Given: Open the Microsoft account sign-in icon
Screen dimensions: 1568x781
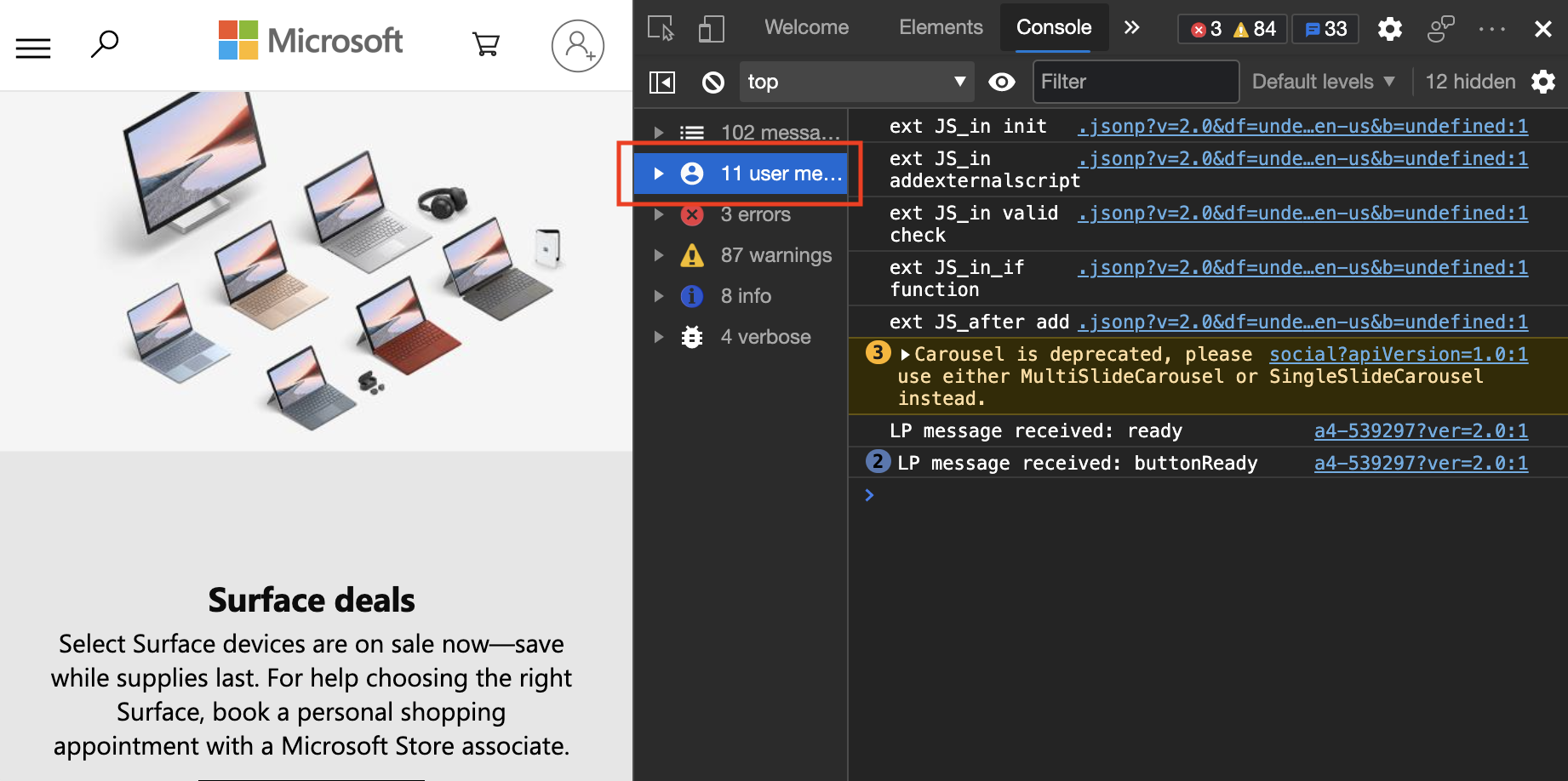Looking at the screenshot, I should [578, 45].
